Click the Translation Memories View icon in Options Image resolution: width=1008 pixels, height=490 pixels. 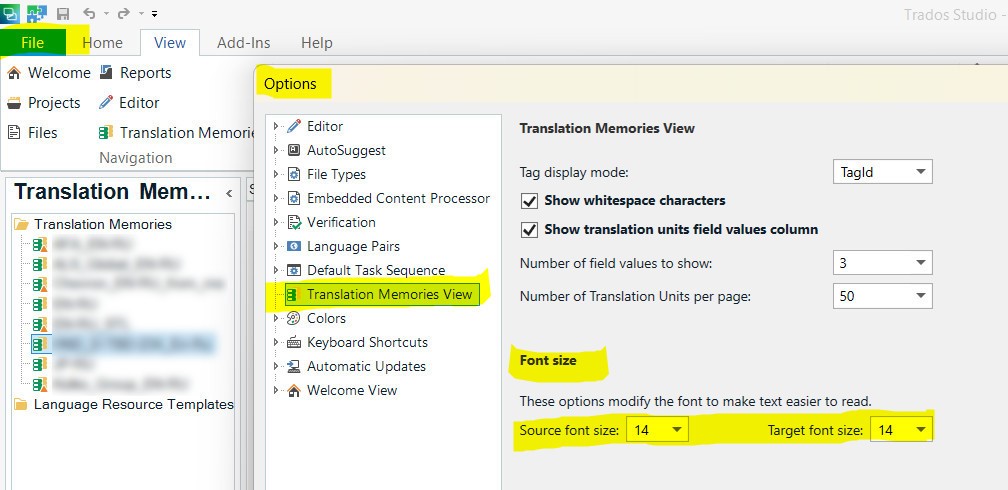click(294, 295)
